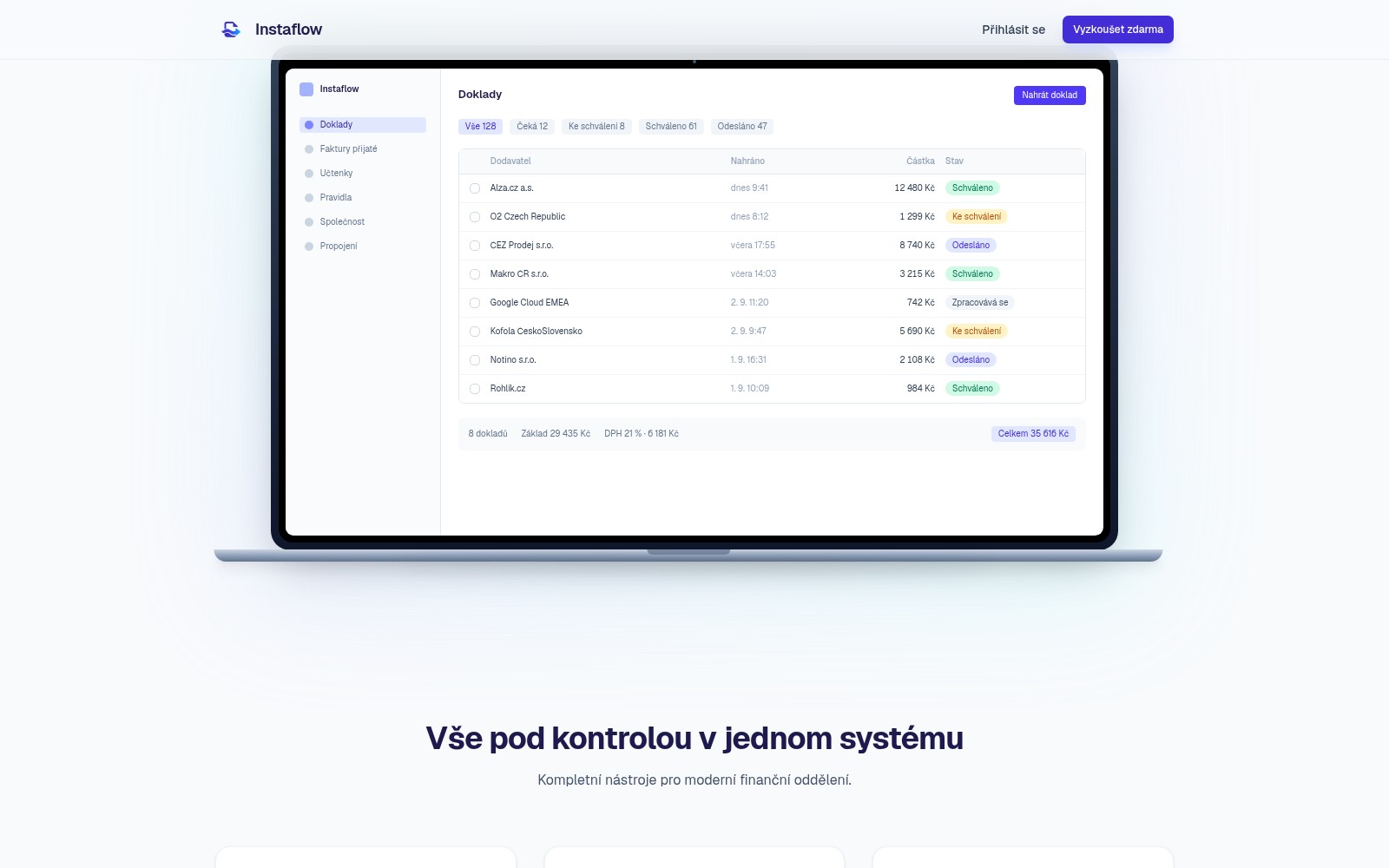The width and height of the screenshot is (1389, 868).
Task: Click the Nahrát doklad button
Action: pyautogui.click(x=1050, y=95)
